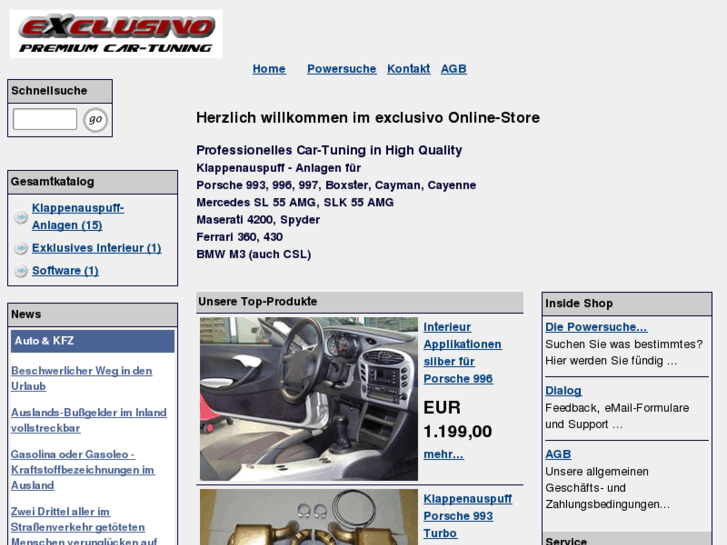Open news 'Gasolina oder Gasoleo' article
Image resolution: width=727 pixels, height=545 pixels.
click(83, 470)
